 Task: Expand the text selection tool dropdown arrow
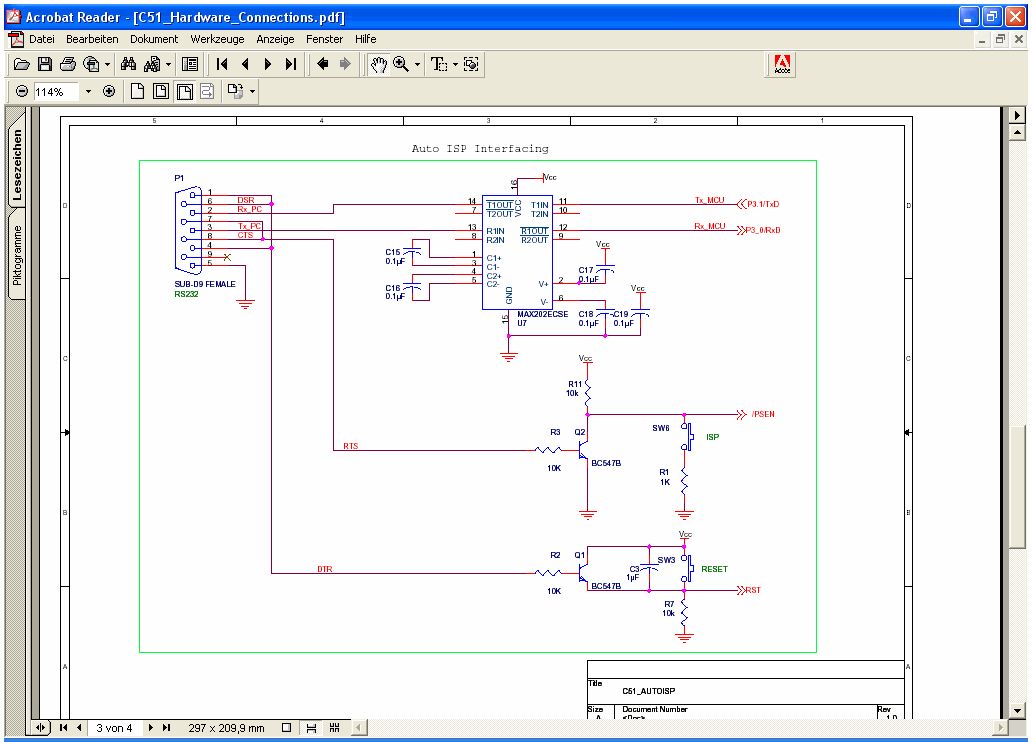point(455,64)
